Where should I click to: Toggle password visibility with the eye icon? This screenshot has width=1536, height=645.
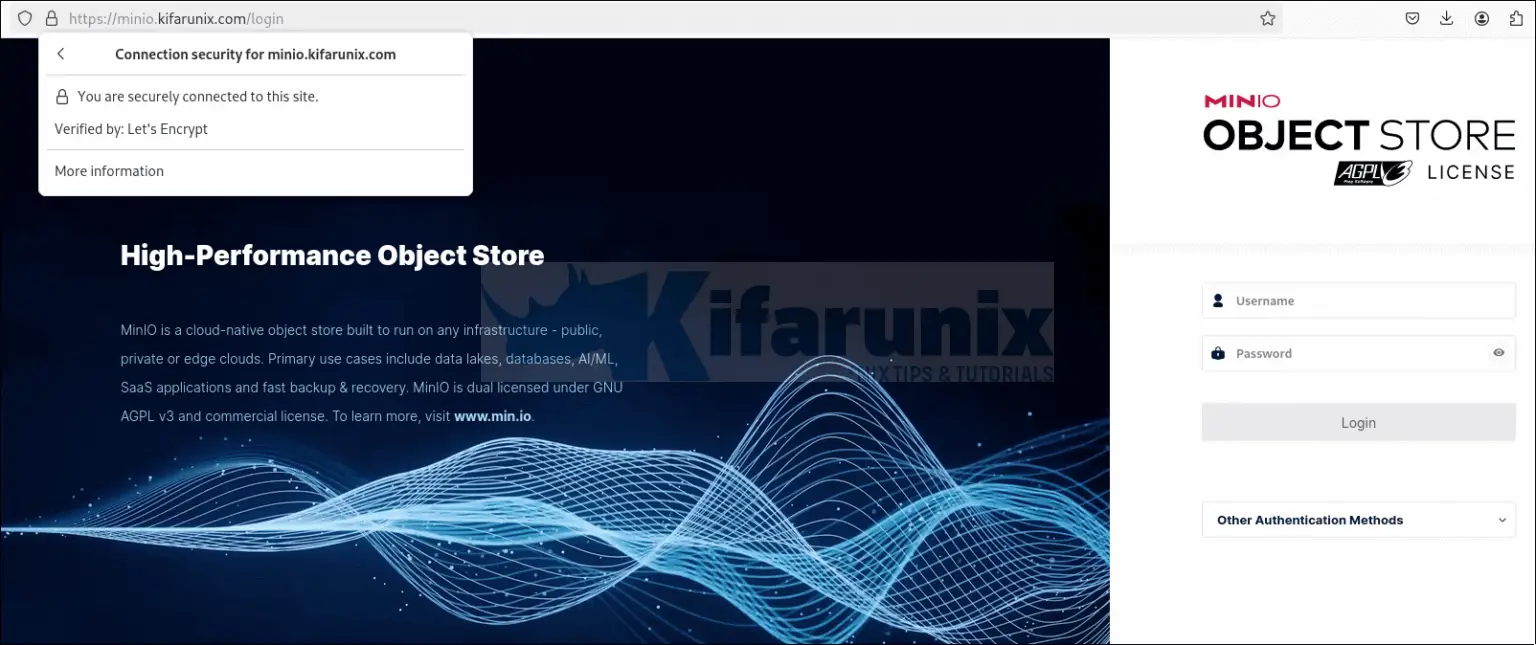1498,352
